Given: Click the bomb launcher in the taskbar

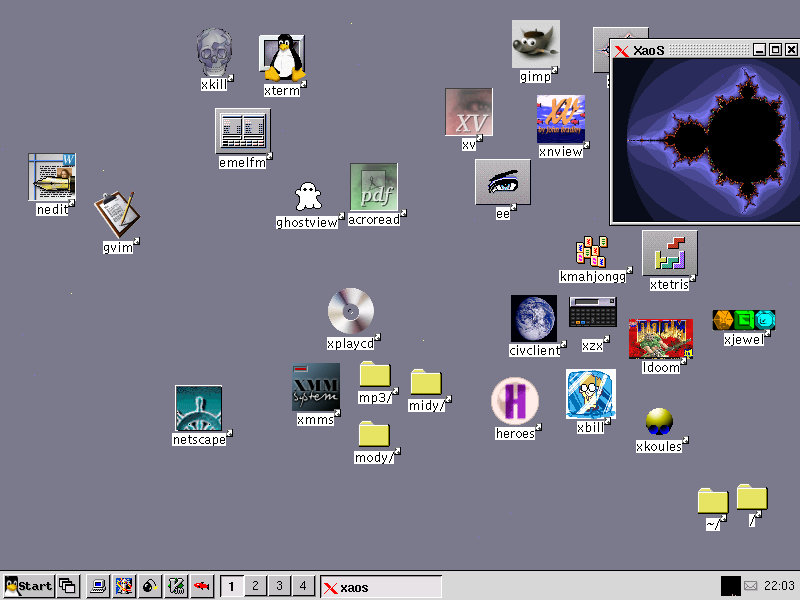Looking at the screenshot, I should tap(149, 586).
